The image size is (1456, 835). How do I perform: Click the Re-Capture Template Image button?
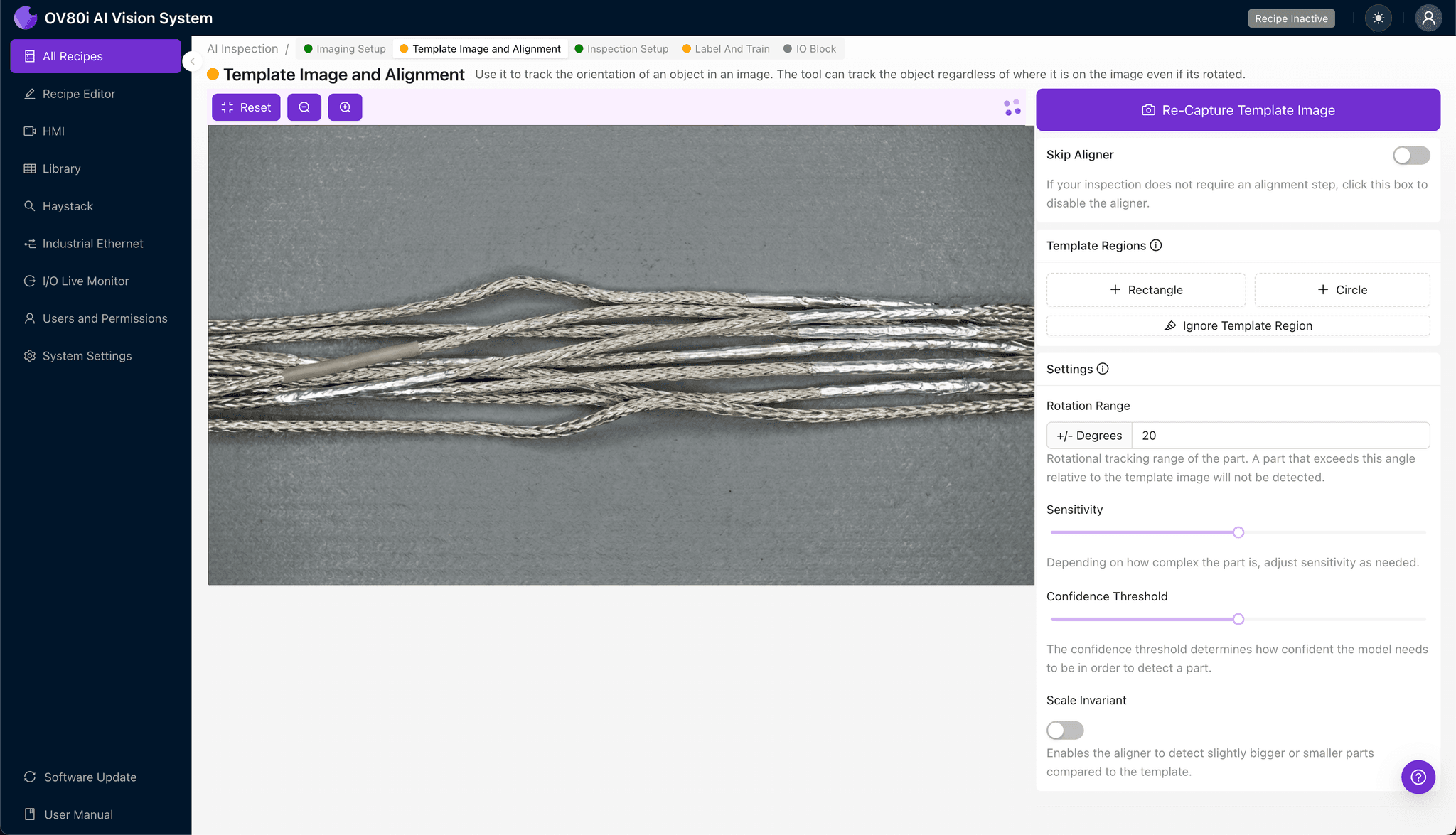[x=1237, y=110]
